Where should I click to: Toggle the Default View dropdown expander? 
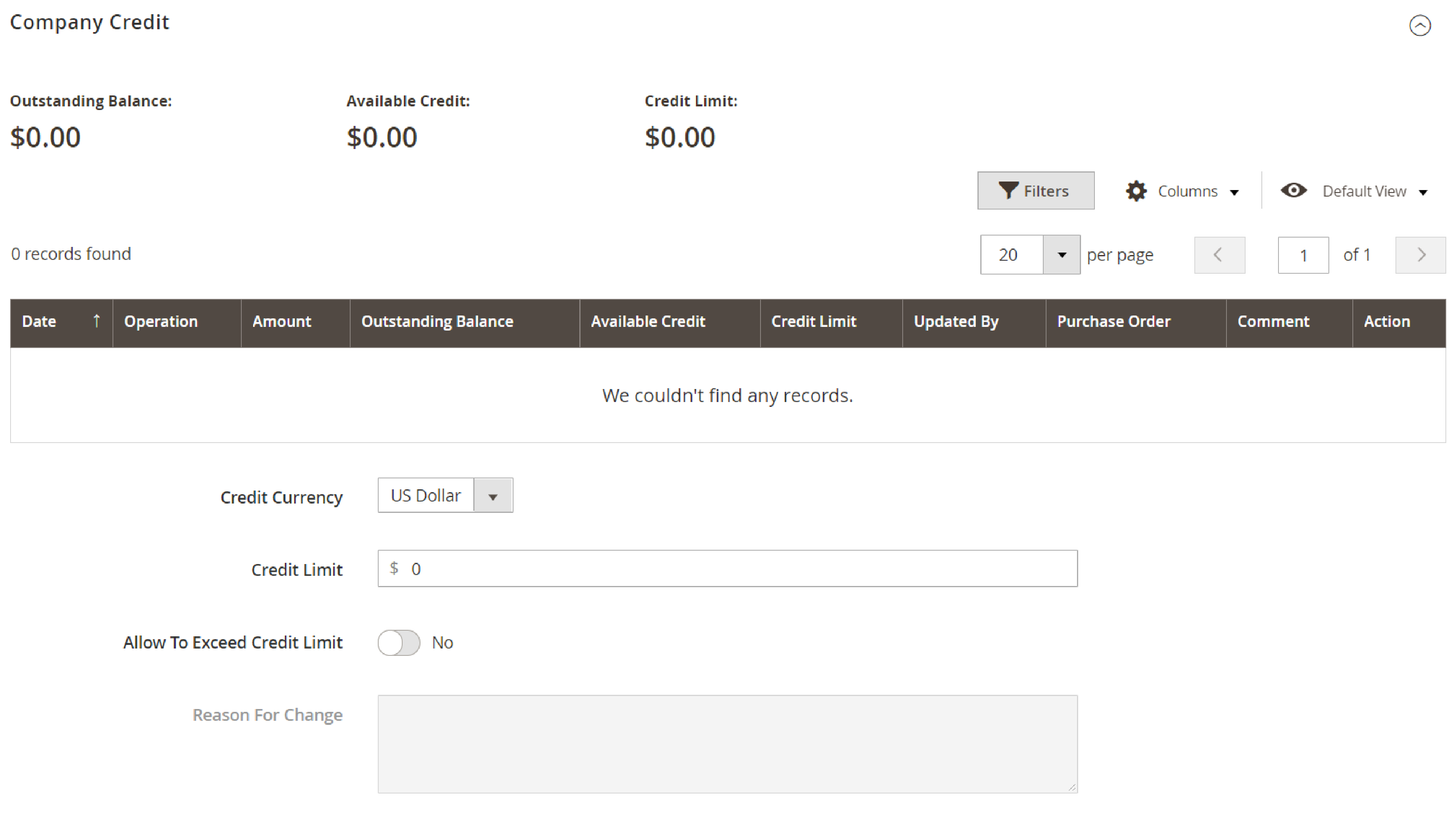pos(1429,191)
